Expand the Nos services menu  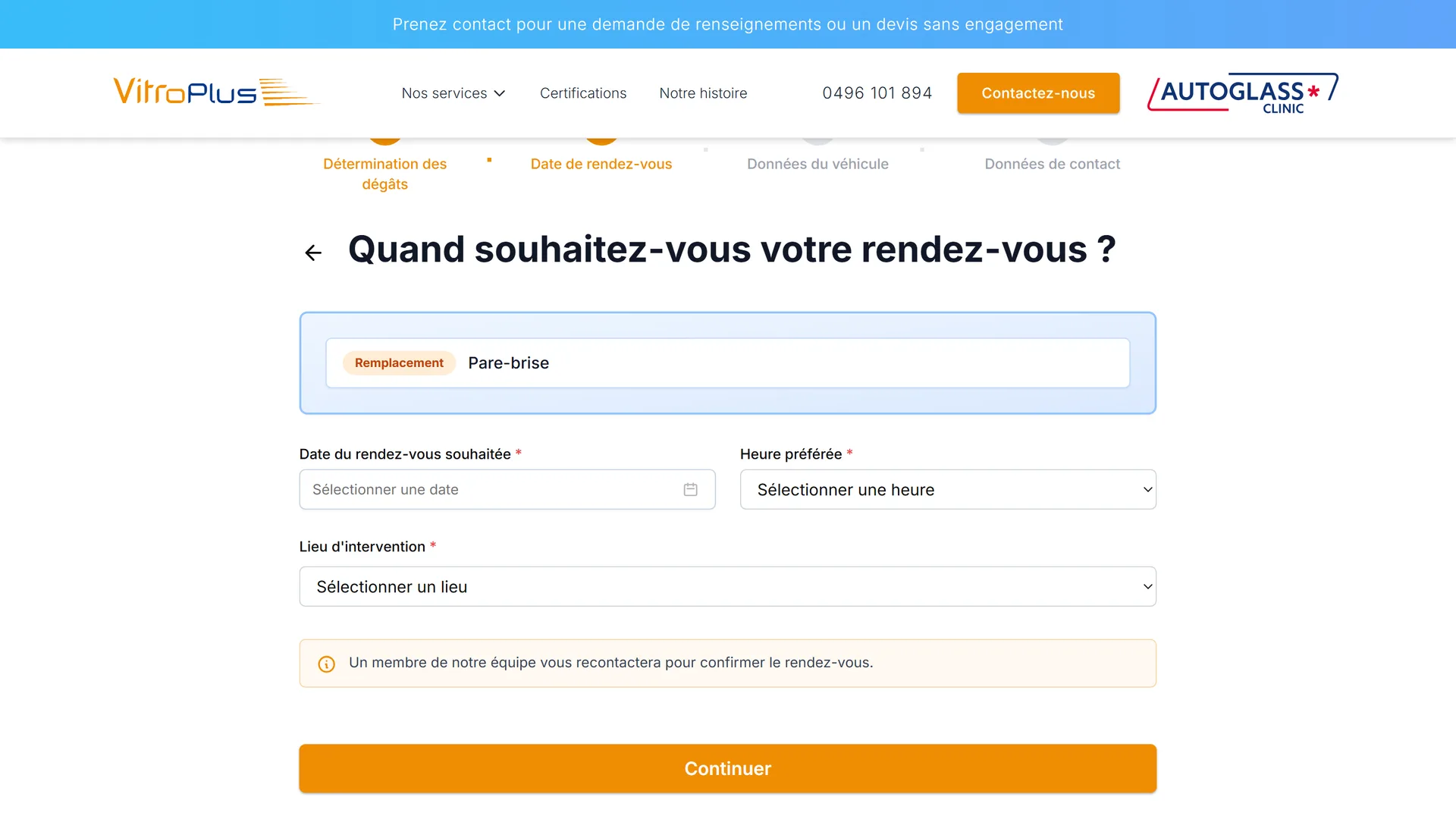pos(453,93)
